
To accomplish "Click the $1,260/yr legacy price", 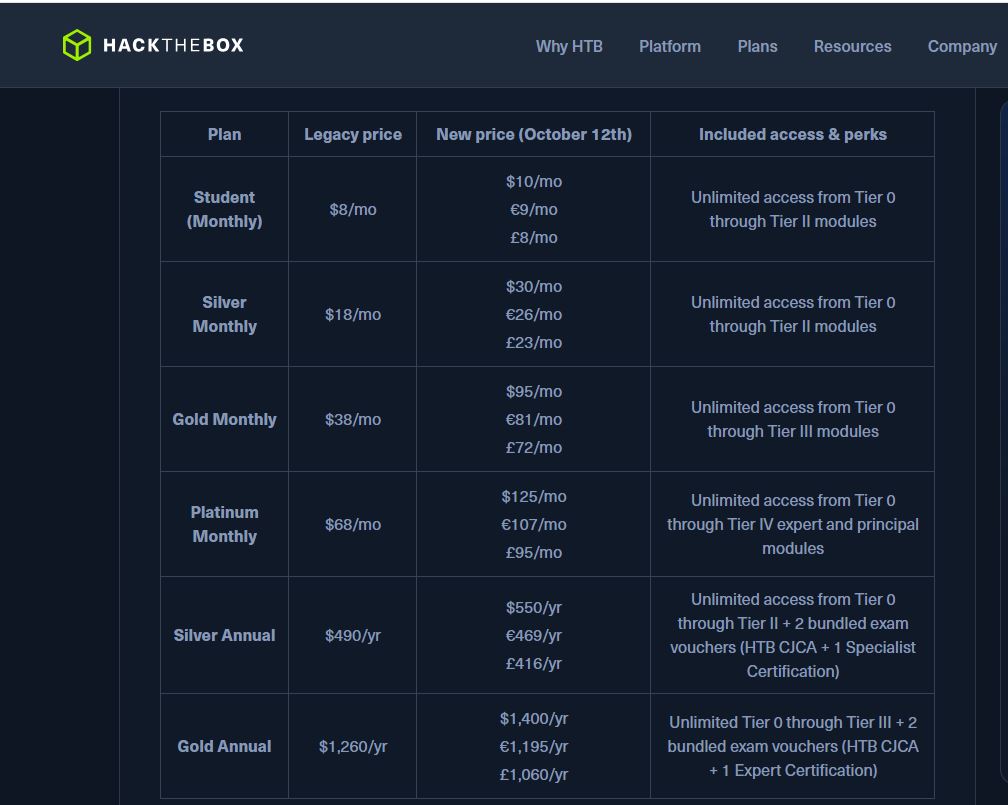I will pos(353,746).
